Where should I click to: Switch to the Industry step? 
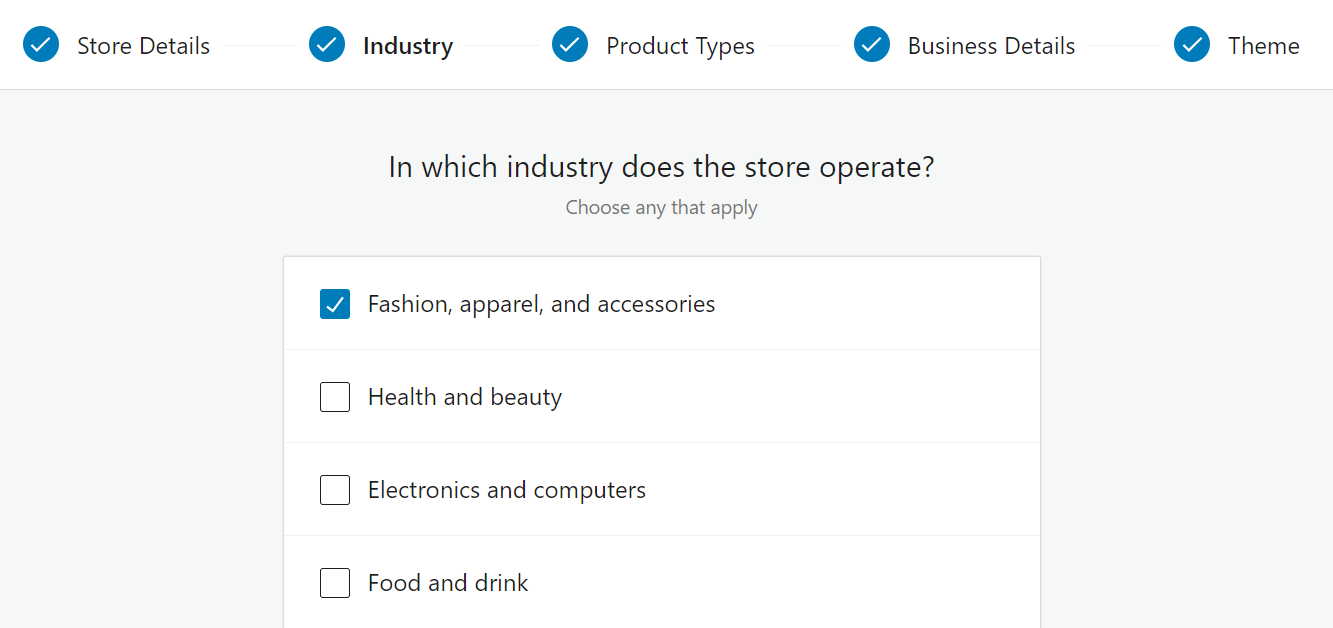pos(406,45)
